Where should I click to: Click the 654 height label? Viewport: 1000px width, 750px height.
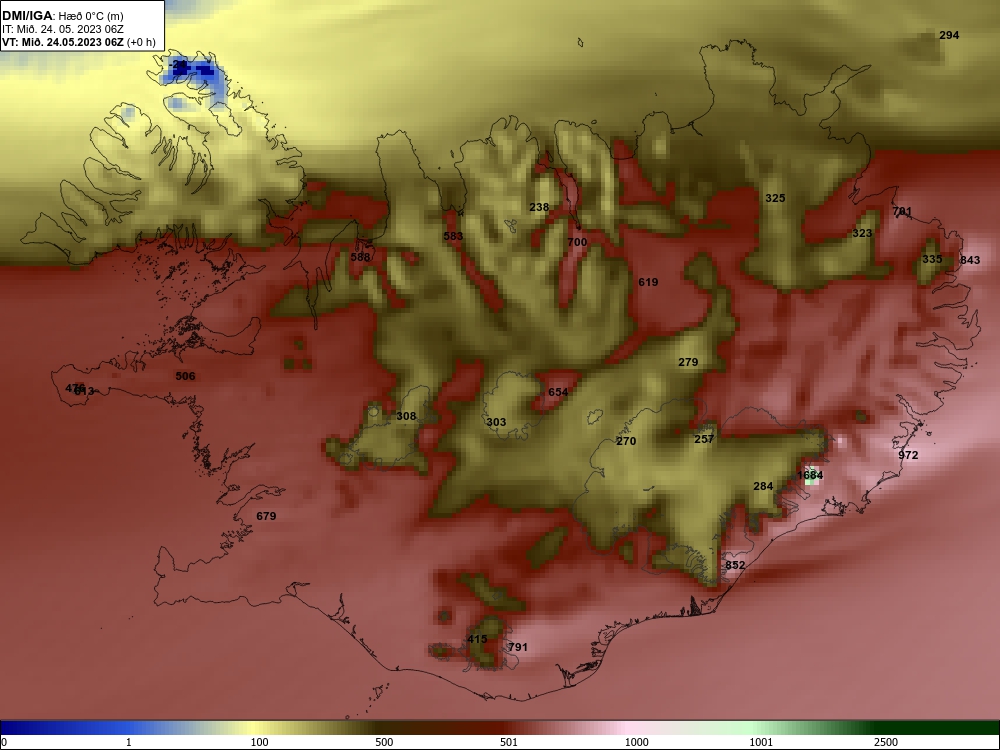[x=558, y=392]
